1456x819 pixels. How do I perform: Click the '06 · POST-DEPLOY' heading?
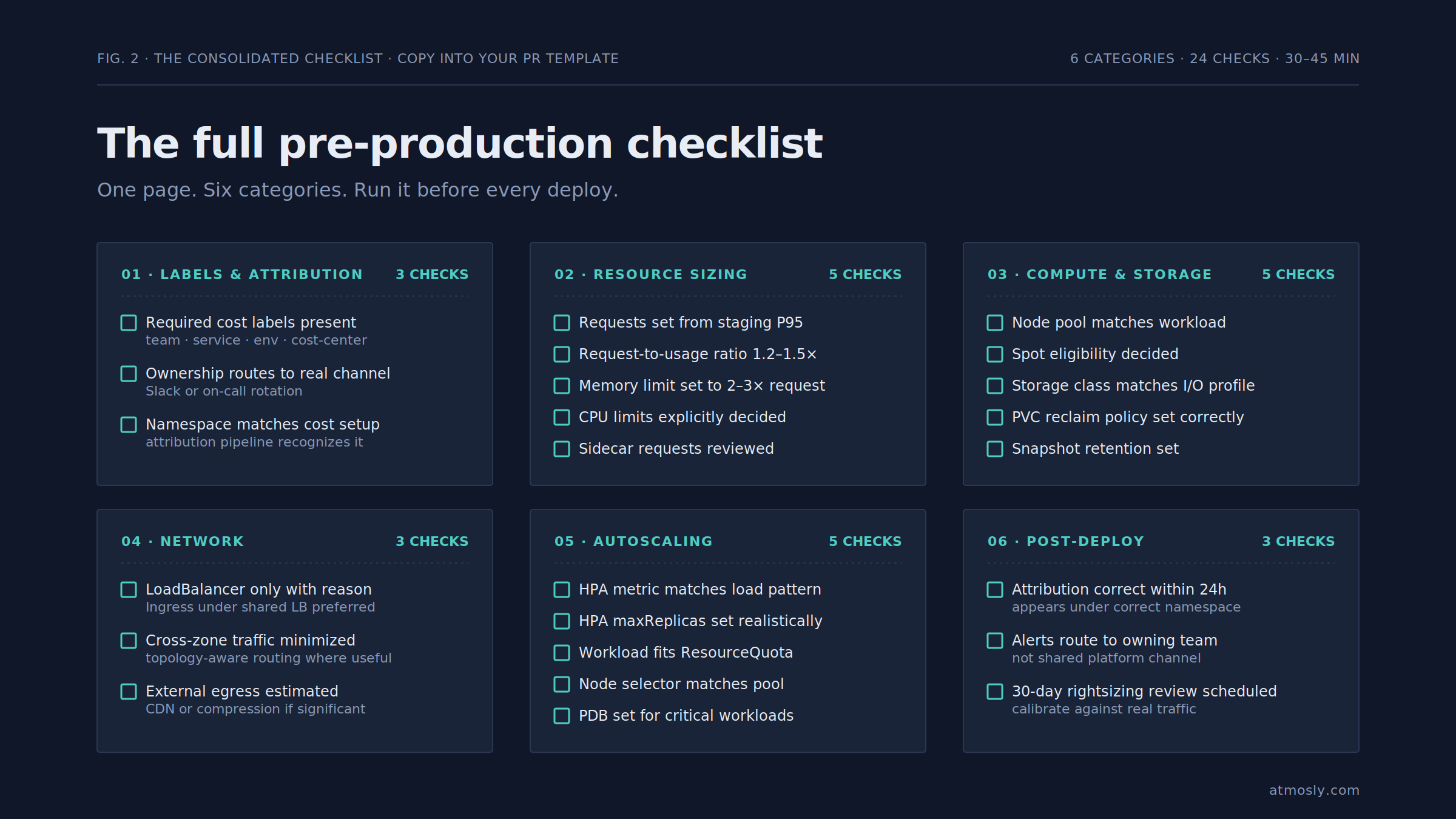tap(1066, 541)
